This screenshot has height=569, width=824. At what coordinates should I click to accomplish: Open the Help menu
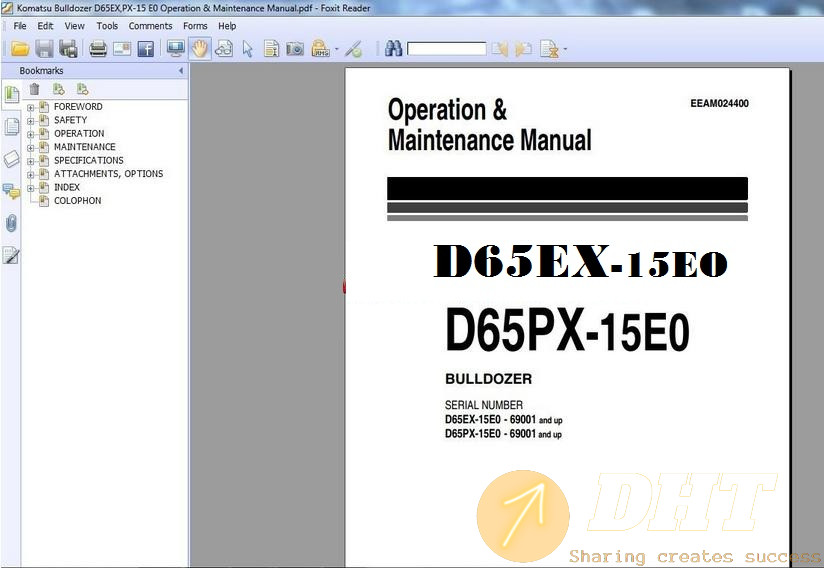[227, 26]
